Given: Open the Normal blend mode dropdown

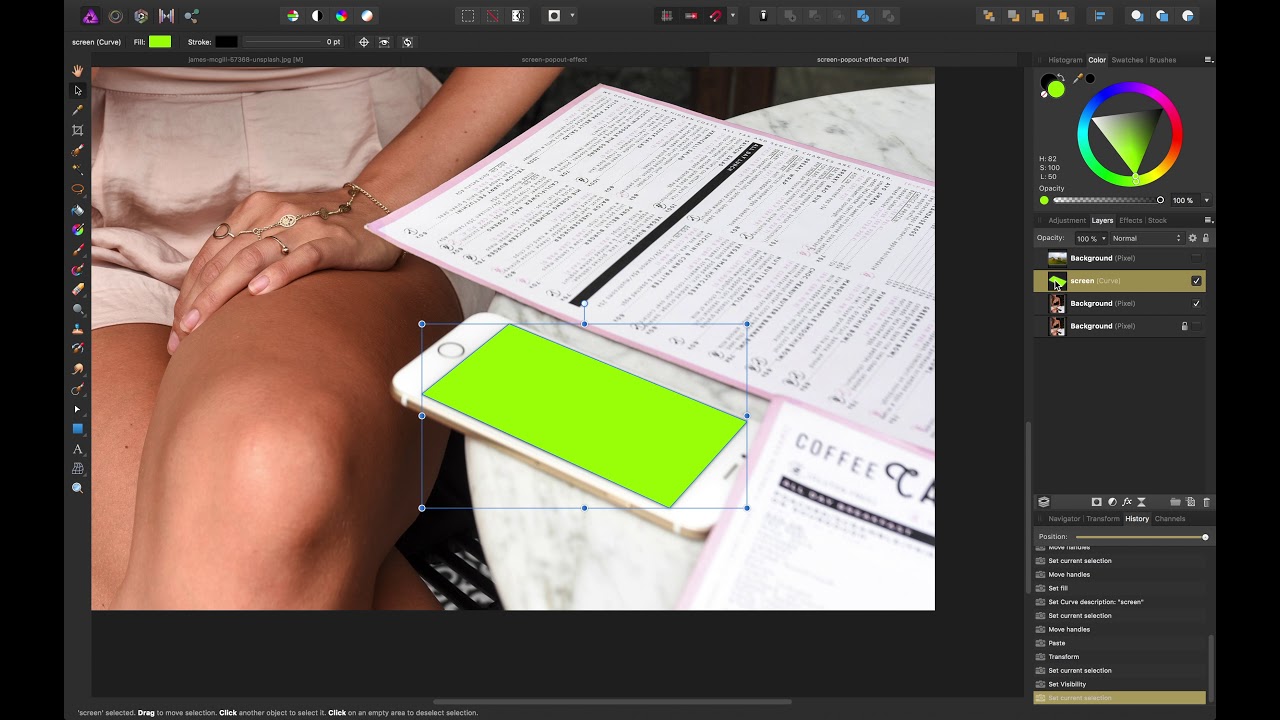Looking at the screenshot, I should pyautogui.click(x=1146, y=238).
